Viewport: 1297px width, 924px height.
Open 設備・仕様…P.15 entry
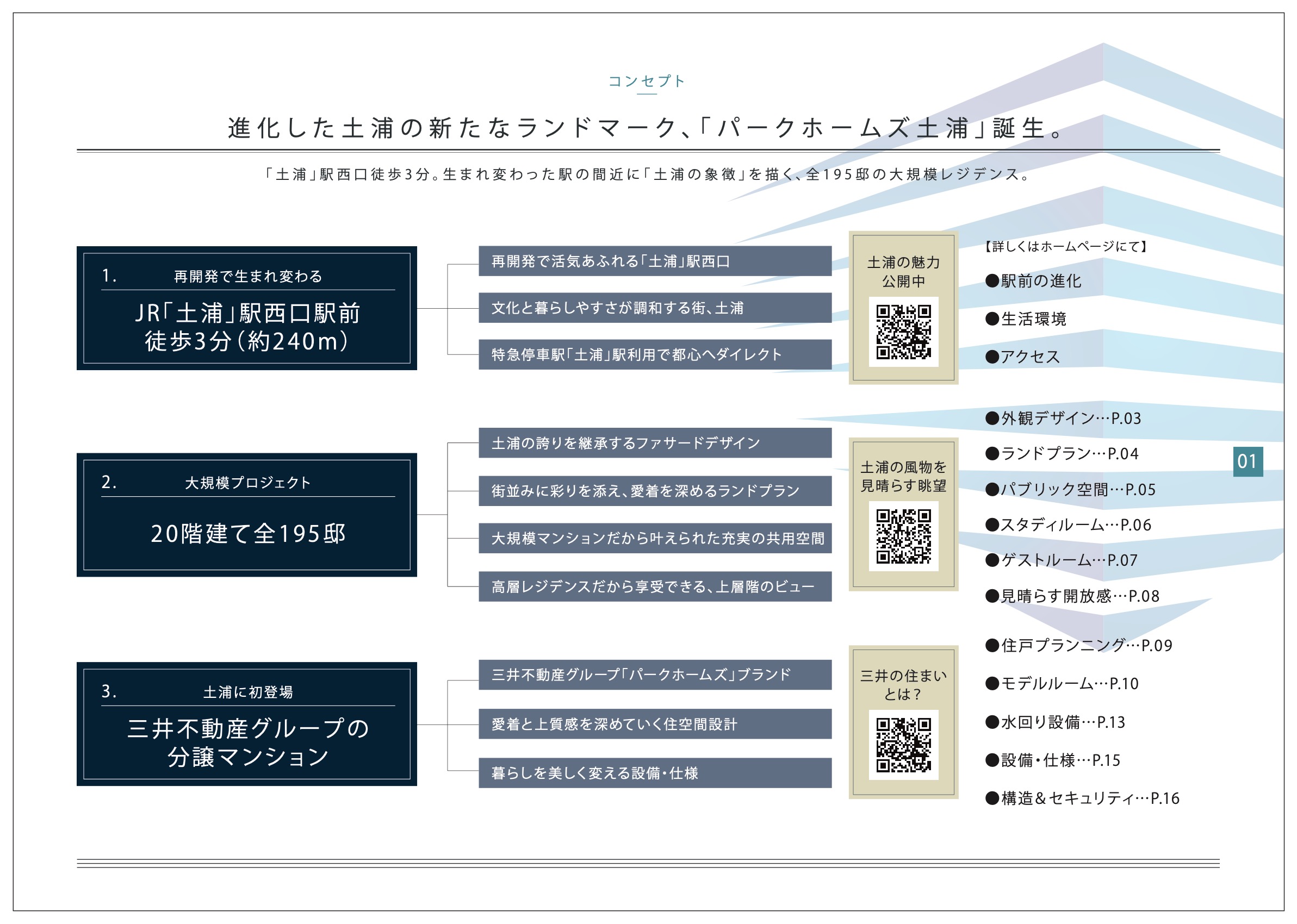(x=1053, y=760)
